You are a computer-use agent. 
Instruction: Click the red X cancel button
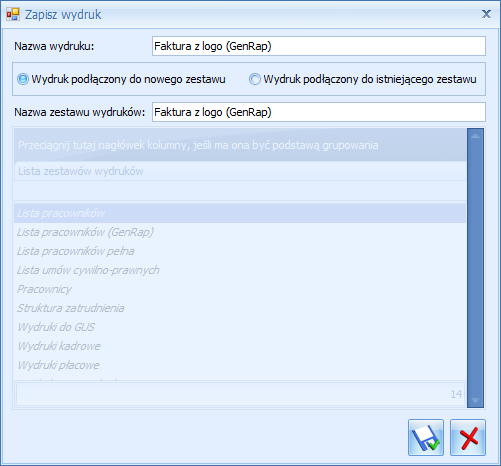tap(468, 437)
